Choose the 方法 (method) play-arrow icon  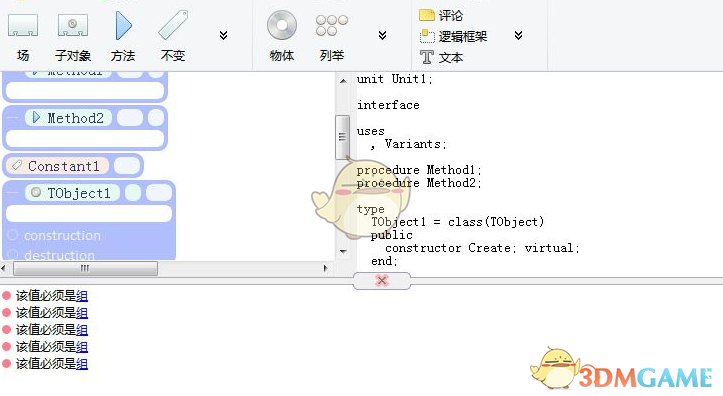coord(123,25)
